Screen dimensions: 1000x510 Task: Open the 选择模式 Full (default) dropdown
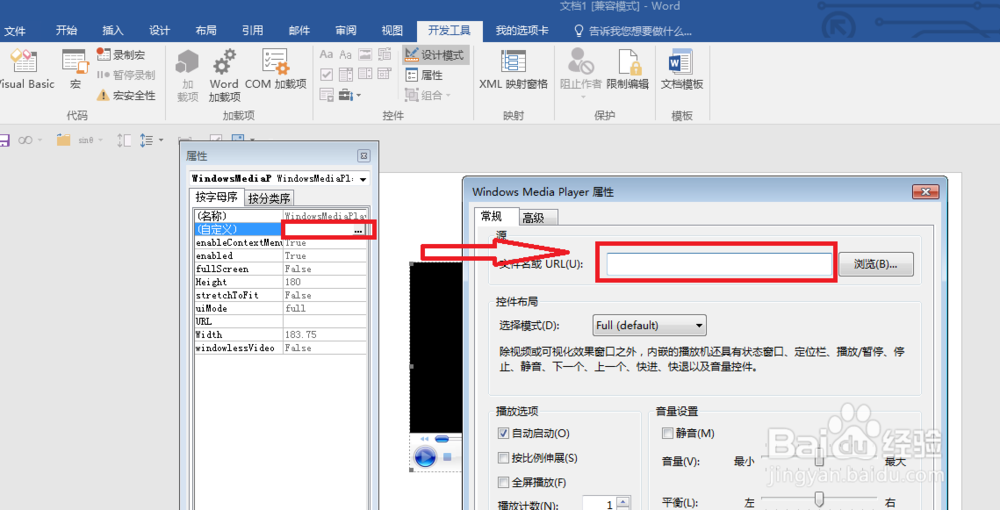(x=649, y=325)
